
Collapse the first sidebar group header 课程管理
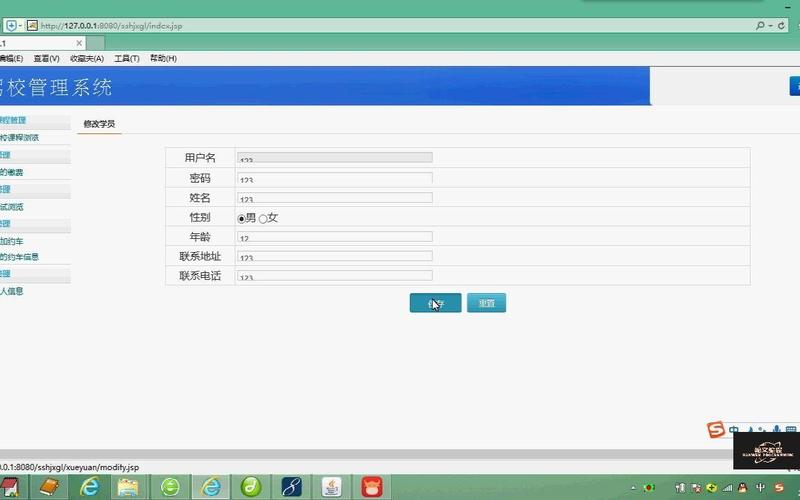pos(35,120)
